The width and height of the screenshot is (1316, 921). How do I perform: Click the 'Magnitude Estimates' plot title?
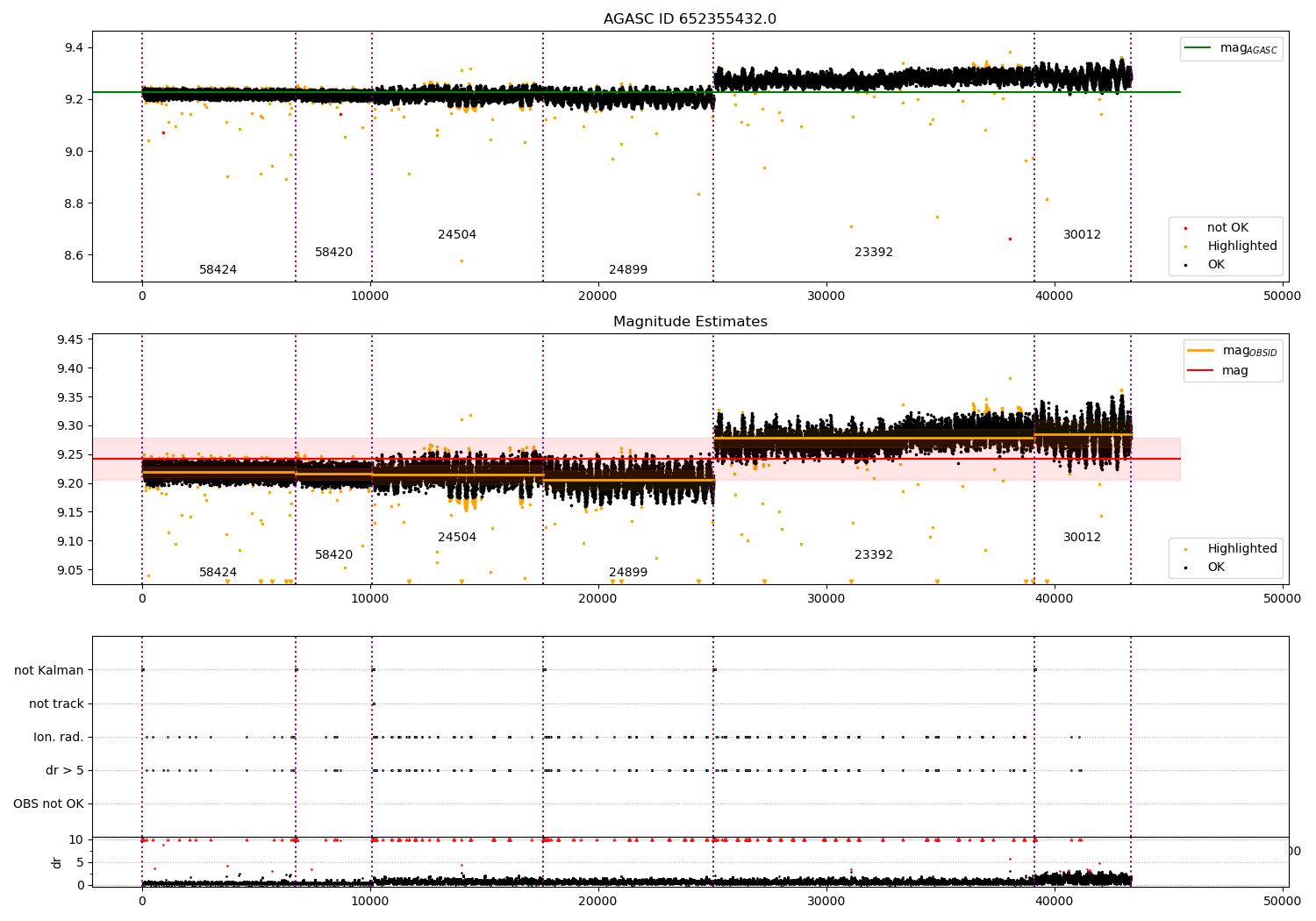tap(690, 322)
